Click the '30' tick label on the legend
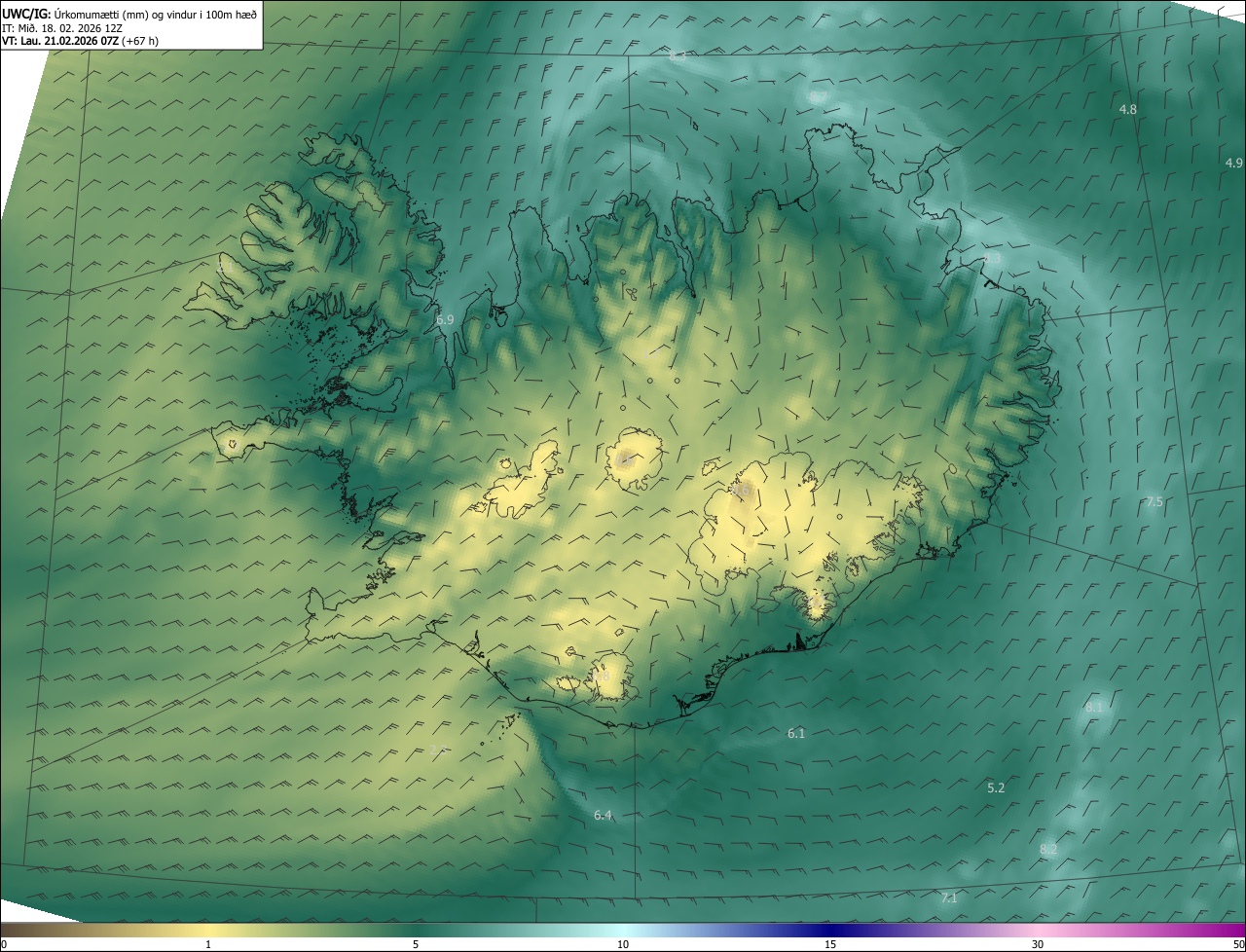The width and height of the screenshot is (1246, 952). pos(1038,944)
